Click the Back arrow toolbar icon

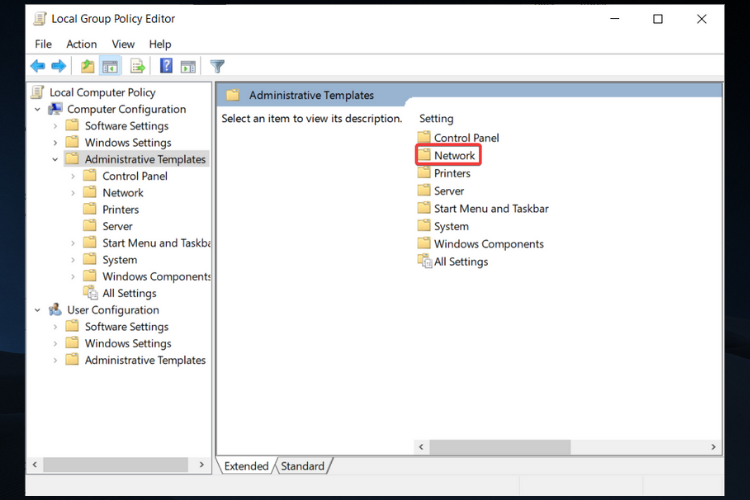[x=37, y=66]
